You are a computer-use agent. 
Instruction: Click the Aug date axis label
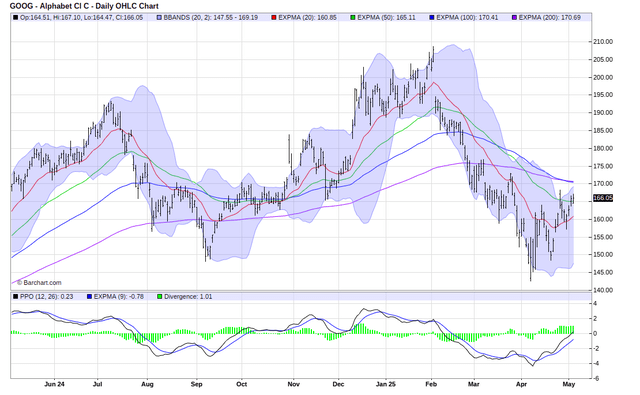click(147, 384)
